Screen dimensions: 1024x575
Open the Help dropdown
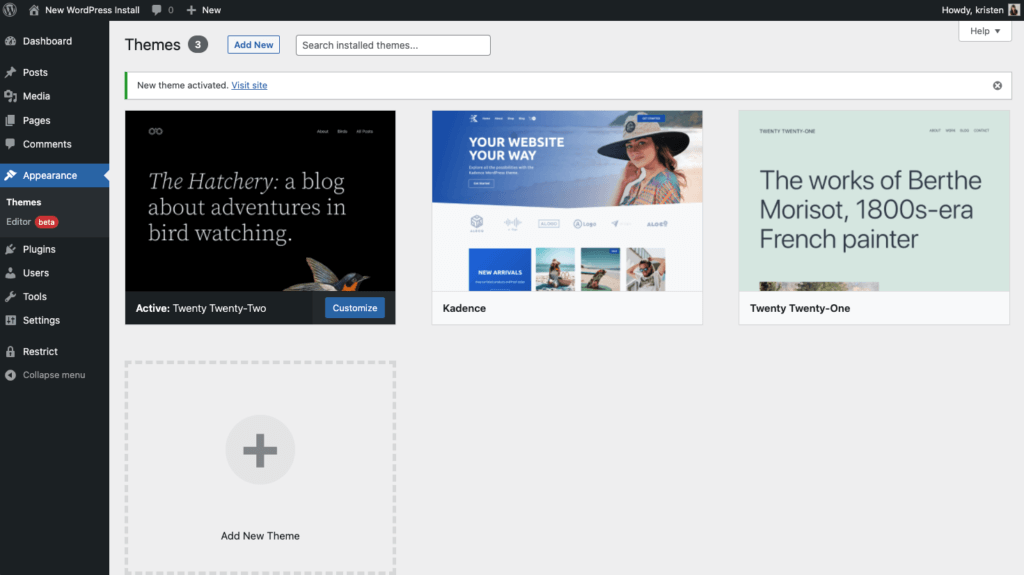(985, 31)
